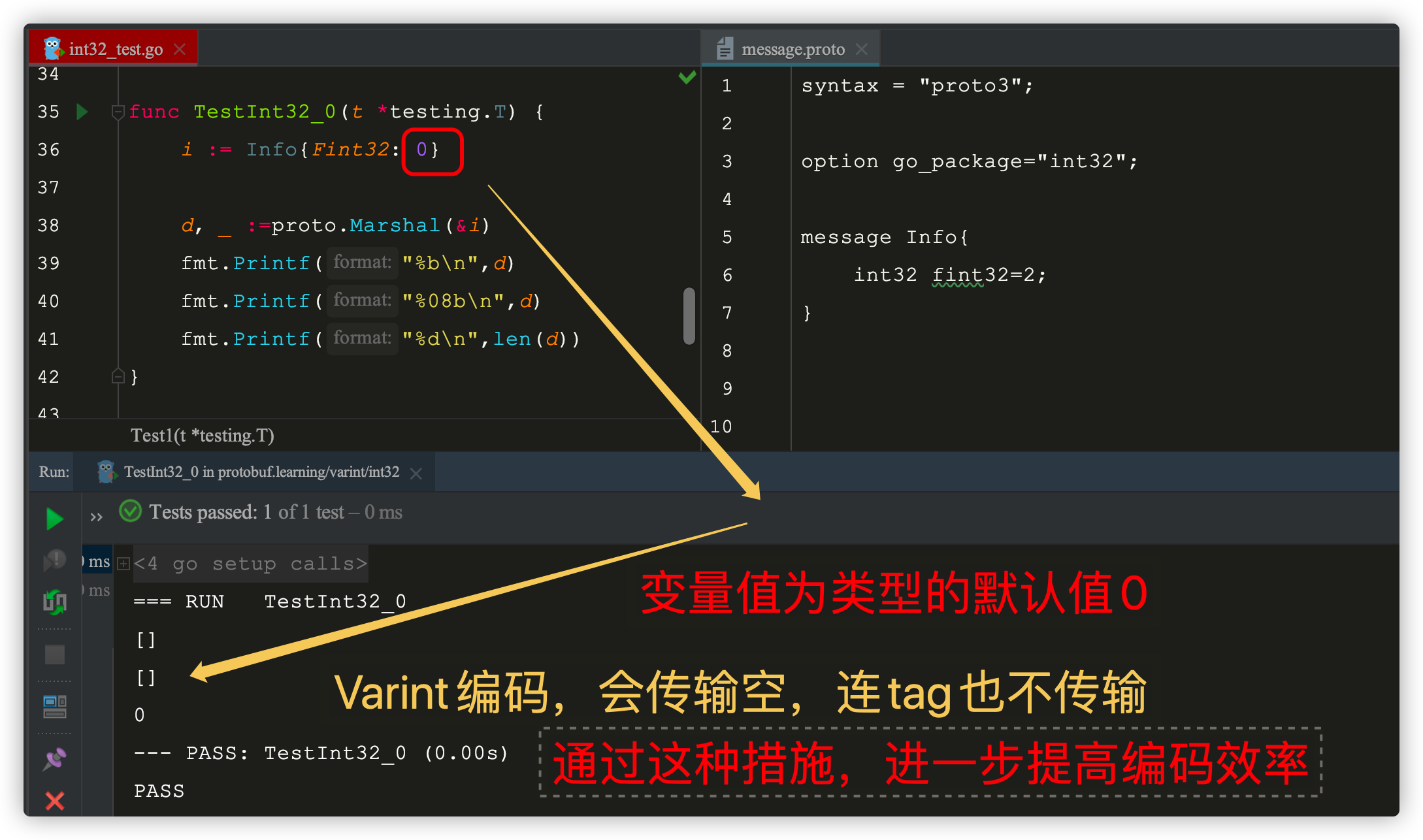Click fold end marker at line 42

coord(118,376)
